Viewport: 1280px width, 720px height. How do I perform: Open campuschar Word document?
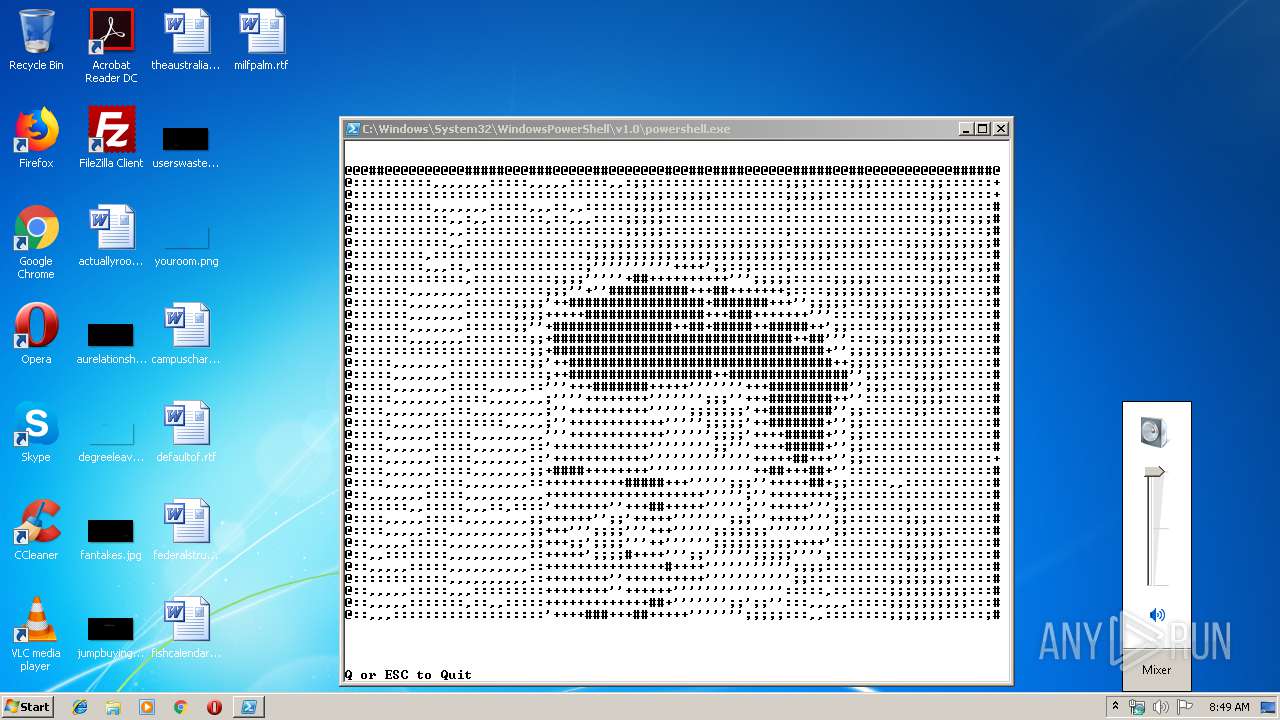(186, 334)
